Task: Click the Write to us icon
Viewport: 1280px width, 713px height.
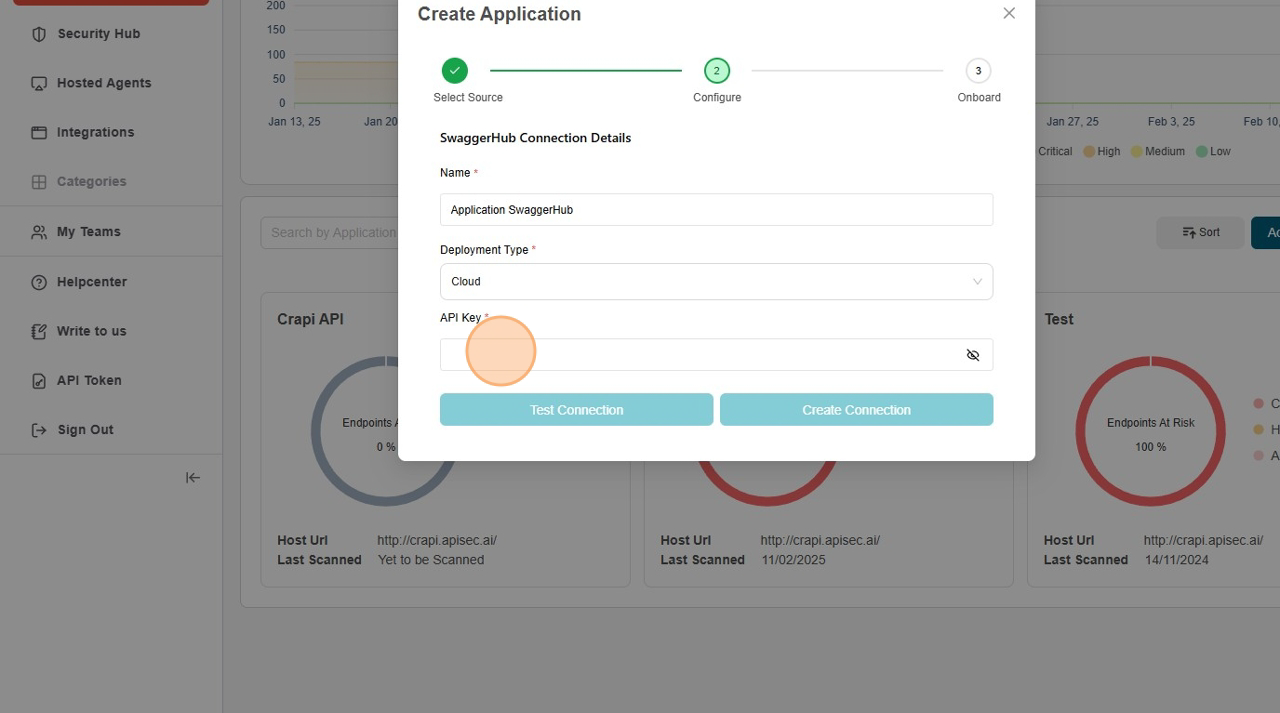Action: click(39, 331)
